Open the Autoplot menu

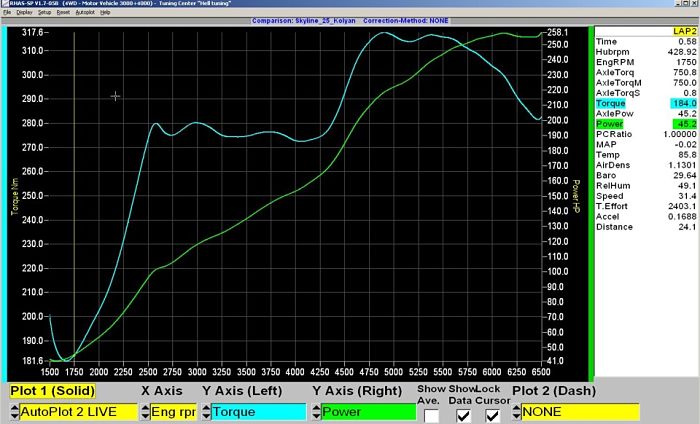(85, 12)
